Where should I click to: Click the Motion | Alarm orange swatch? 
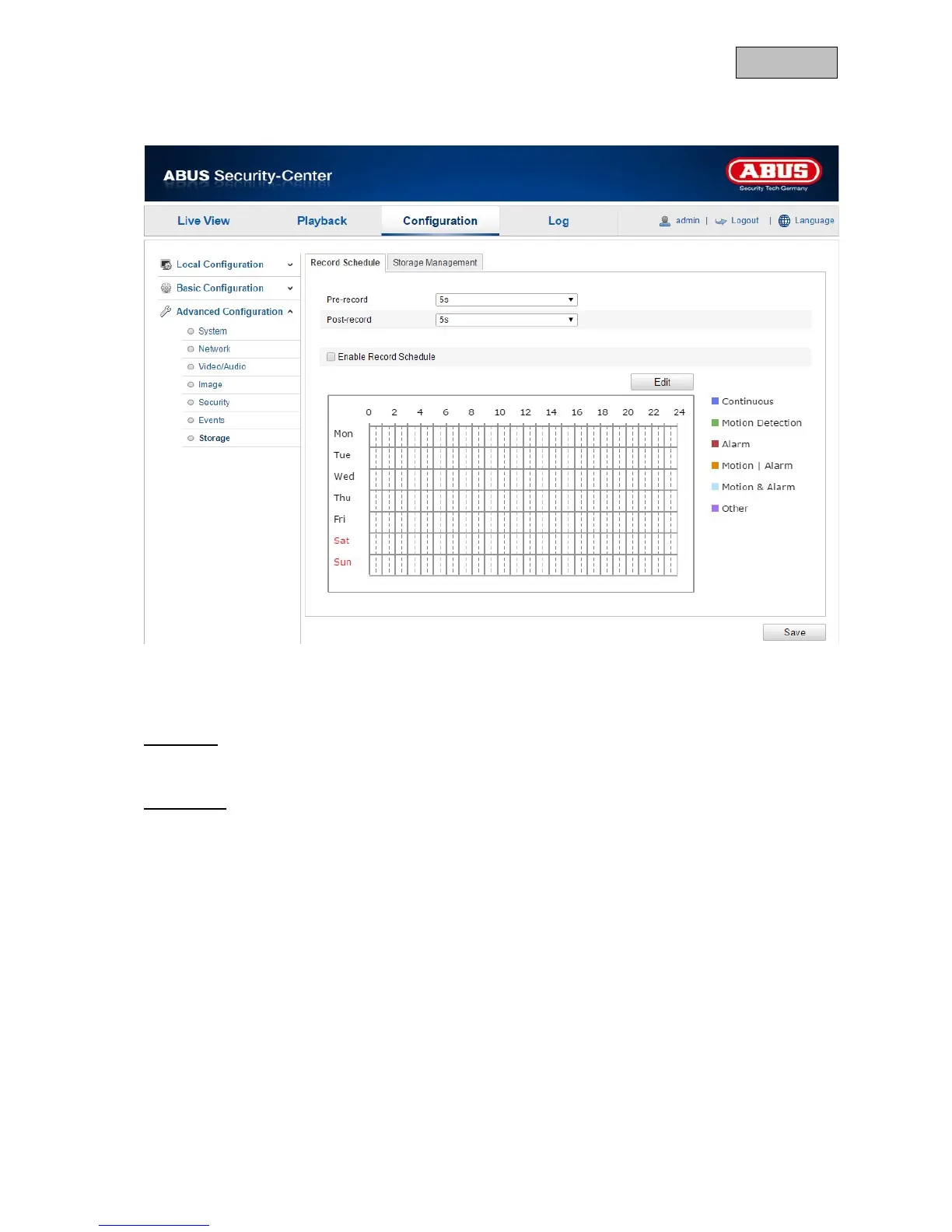click(x=715, y=466)
